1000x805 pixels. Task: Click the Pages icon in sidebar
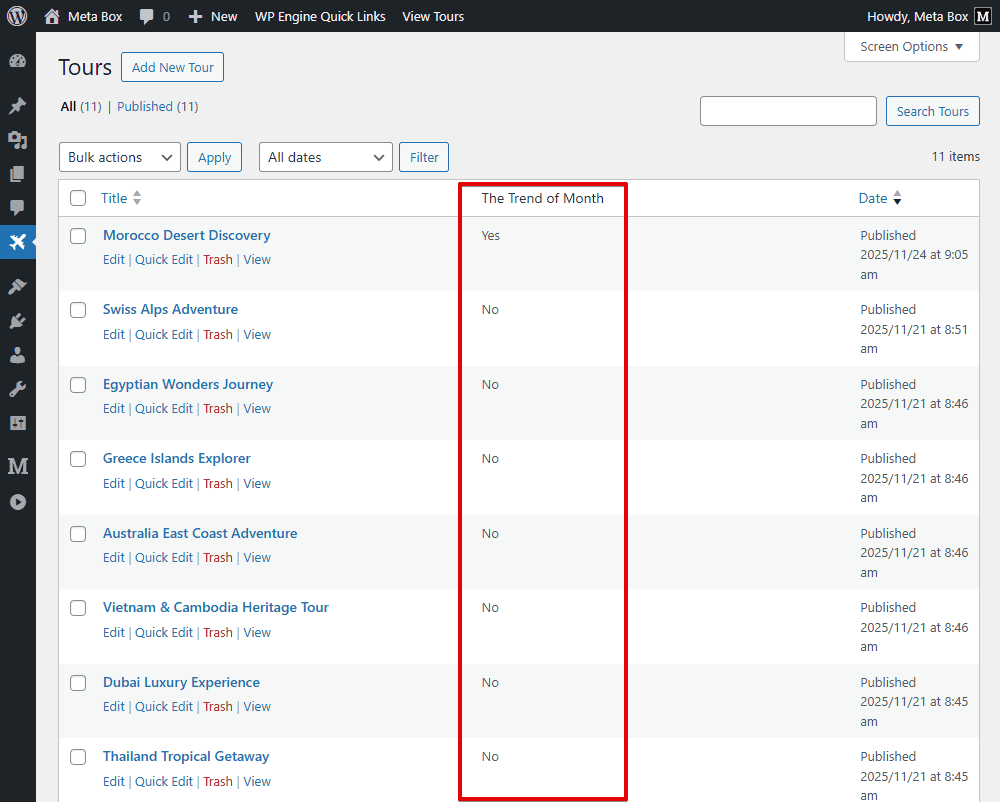click(17, 173)
